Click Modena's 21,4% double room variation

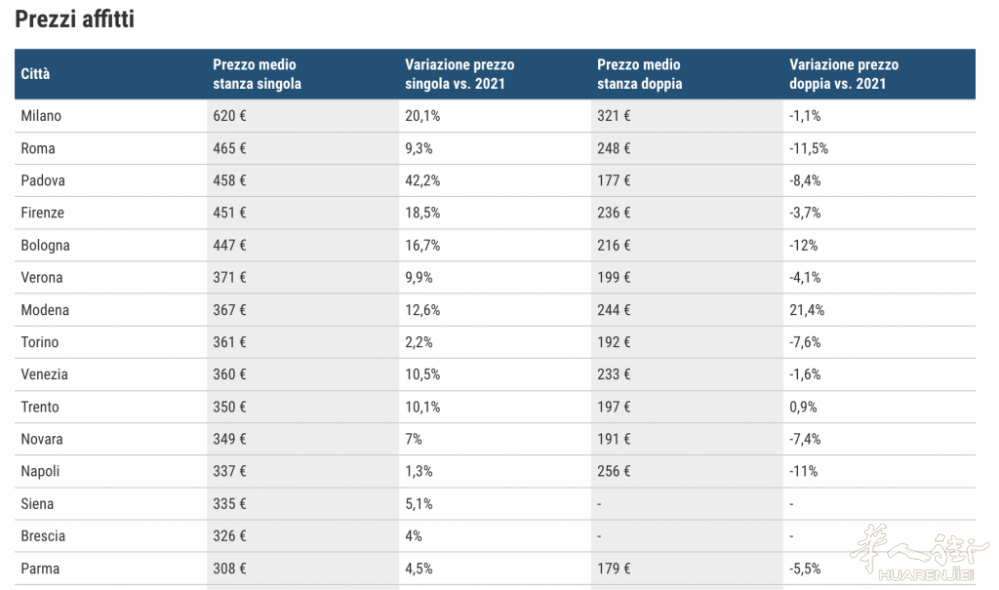click(x=807, y=310)
